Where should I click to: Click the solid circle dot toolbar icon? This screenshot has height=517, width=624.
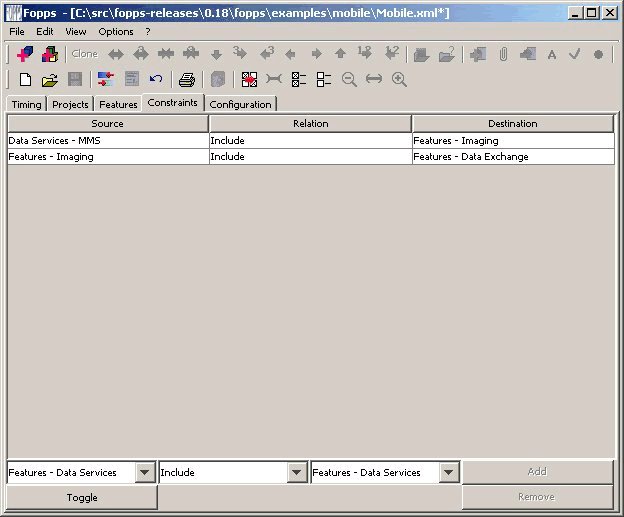[x=598, y=55]
